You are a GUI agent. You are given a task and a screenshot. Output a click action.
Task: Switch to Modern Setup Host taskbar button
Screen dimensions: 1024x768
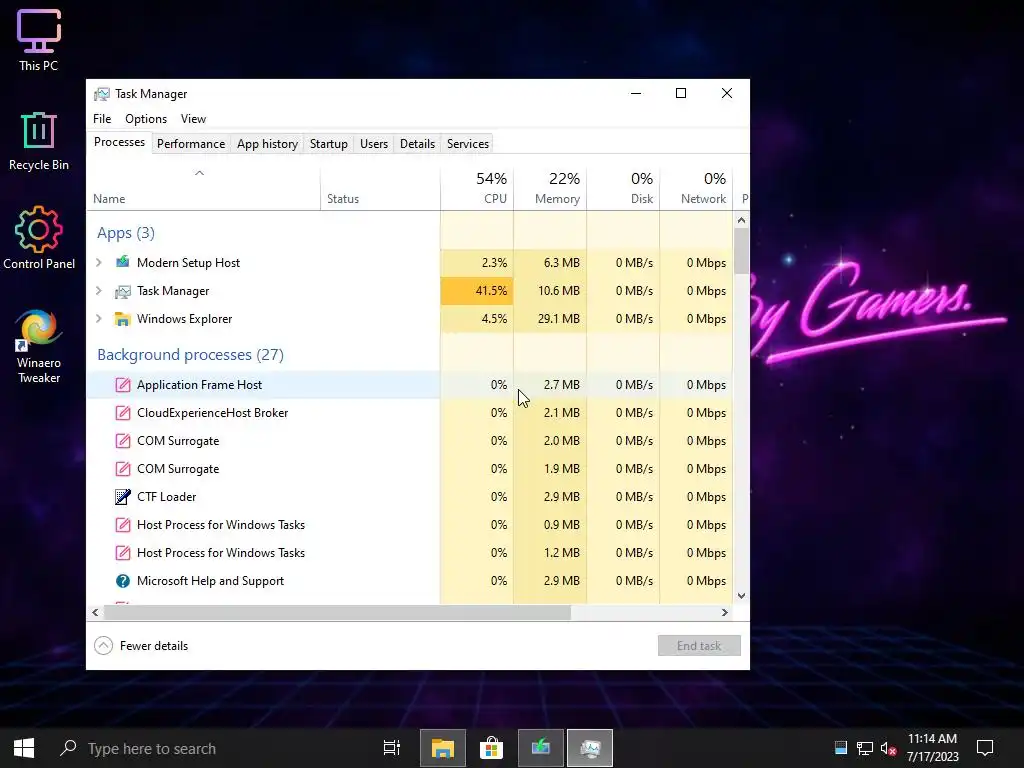[541, 748]
